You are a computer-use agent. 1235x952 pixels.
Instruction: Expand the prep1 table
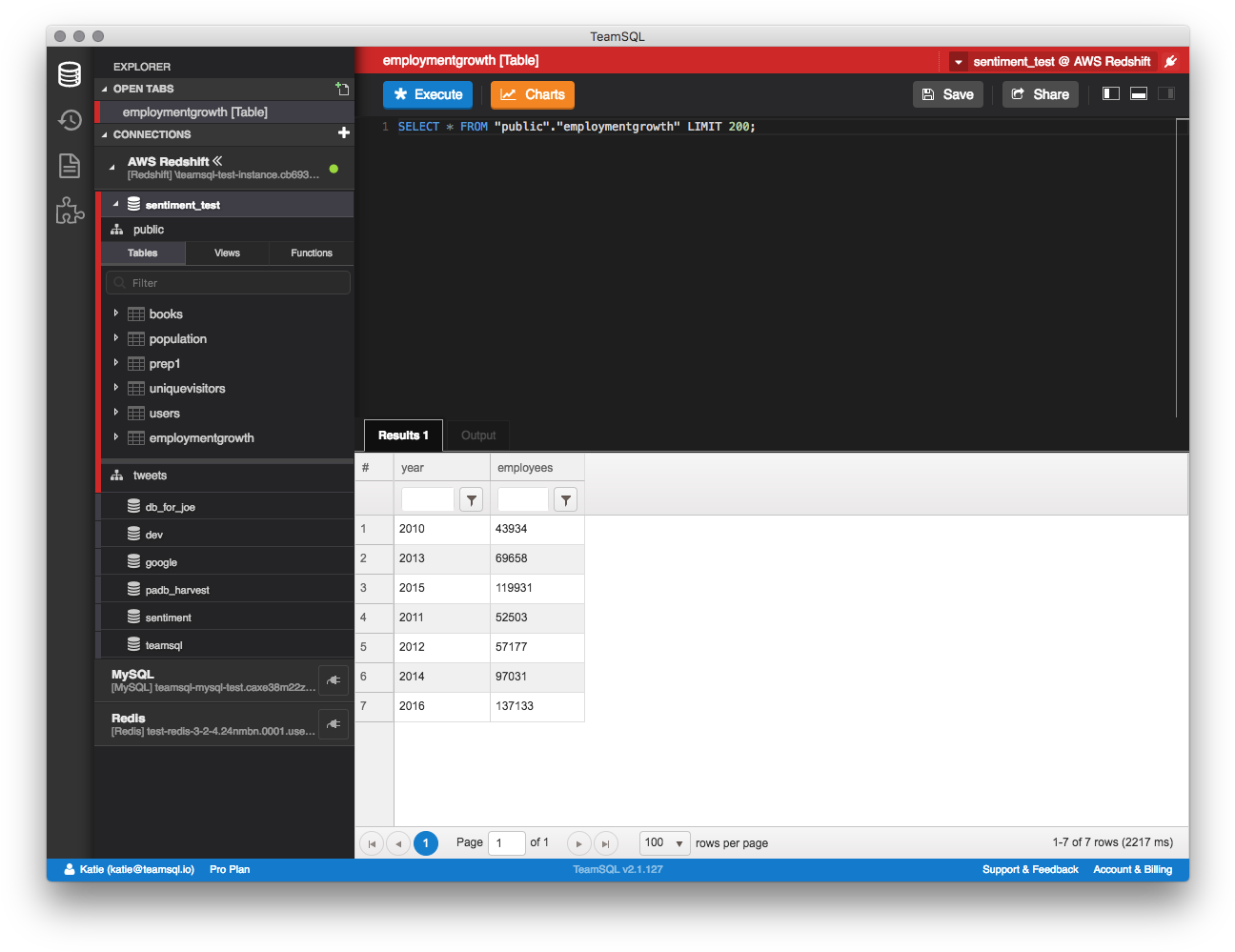coord(116,362)
